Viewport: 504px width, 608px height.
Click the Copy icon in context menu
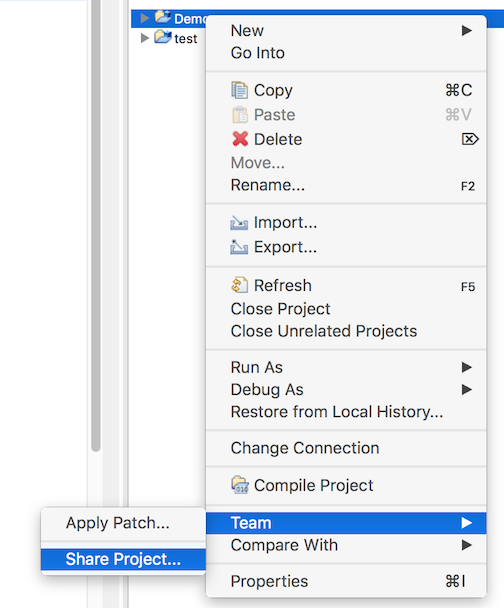[239, 90]
